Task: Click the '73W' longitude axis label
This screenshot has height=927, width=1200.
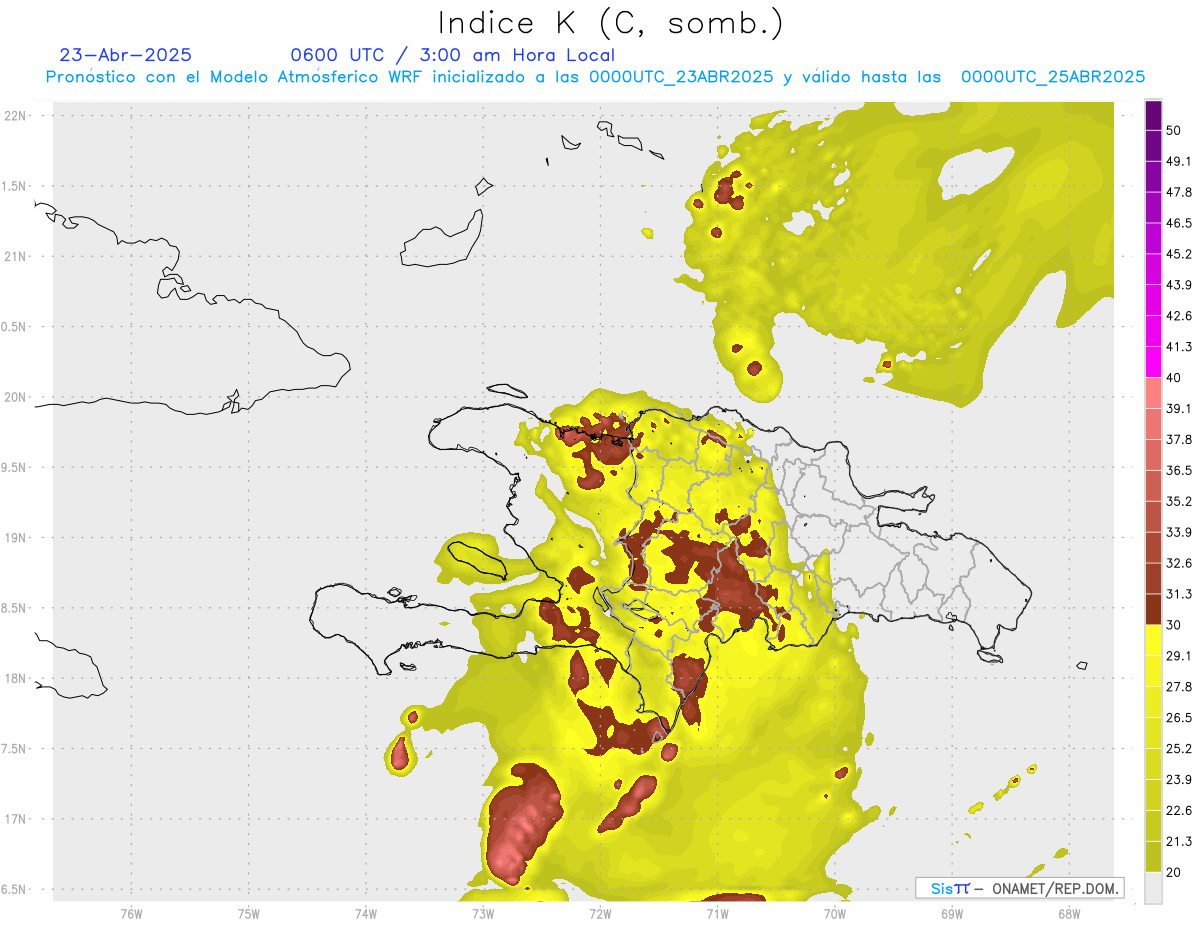Action: pyautogui.click(x=483, y=914)
